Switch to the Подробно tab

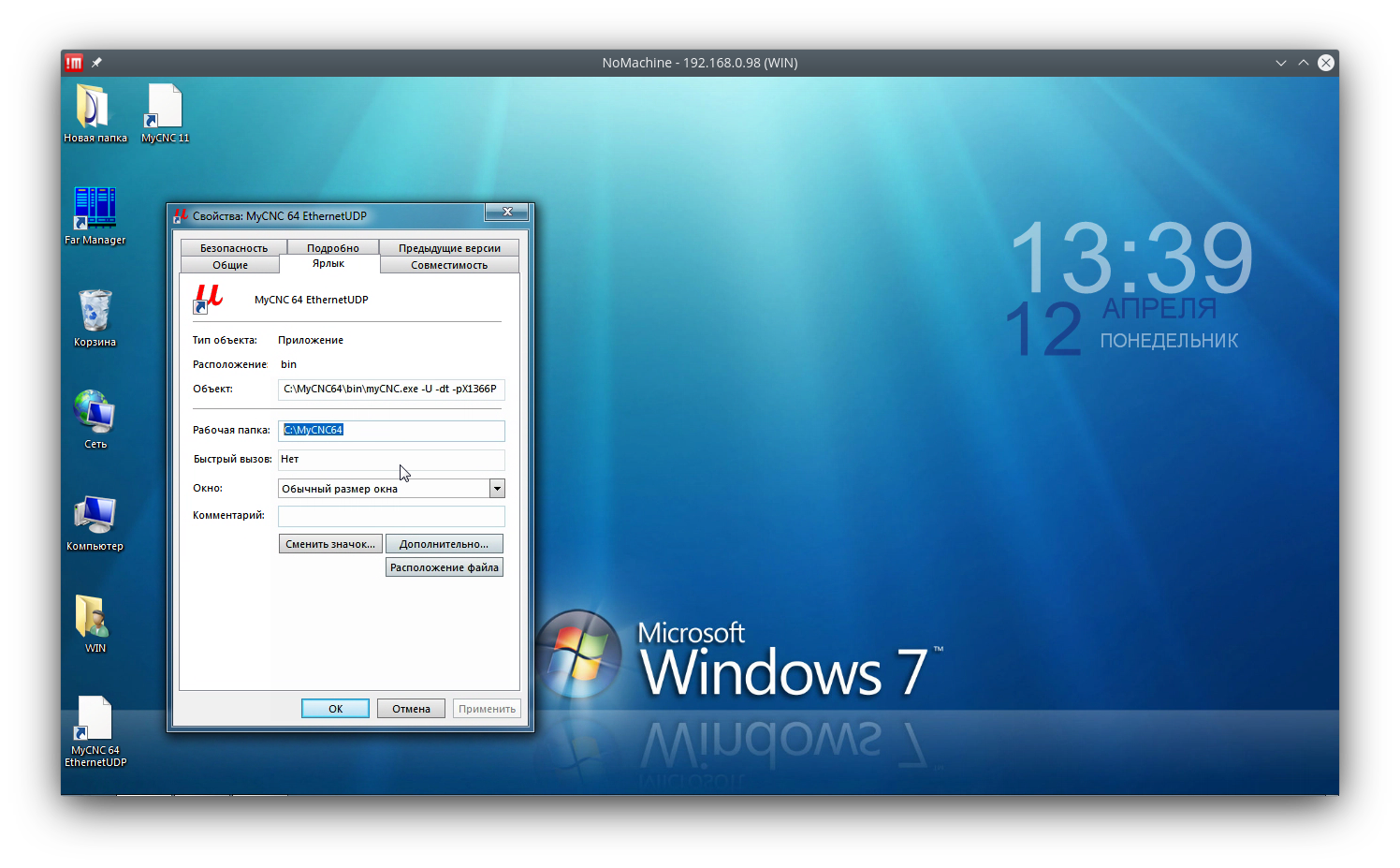tap(333, 248)
